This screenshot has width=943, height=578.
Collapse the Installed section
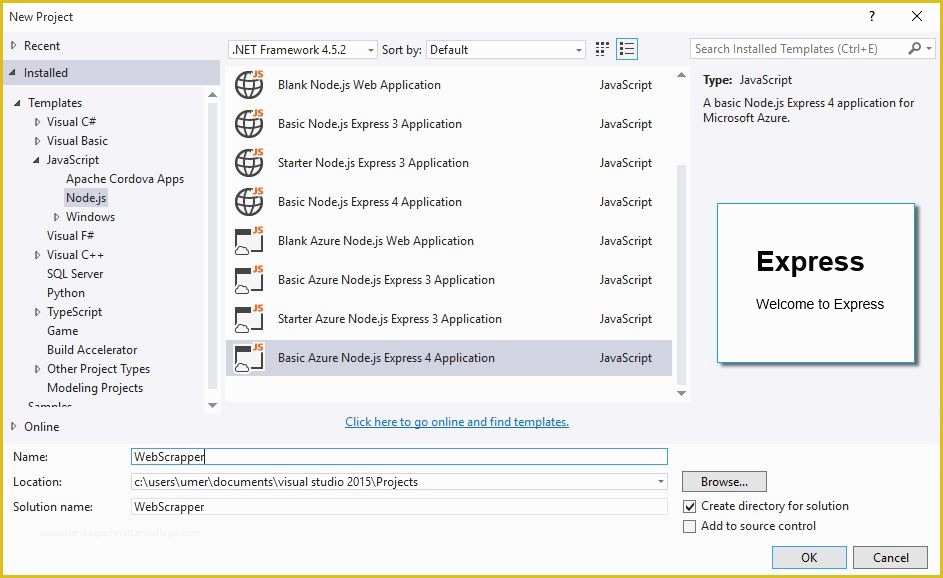click(x=13, y=72)
